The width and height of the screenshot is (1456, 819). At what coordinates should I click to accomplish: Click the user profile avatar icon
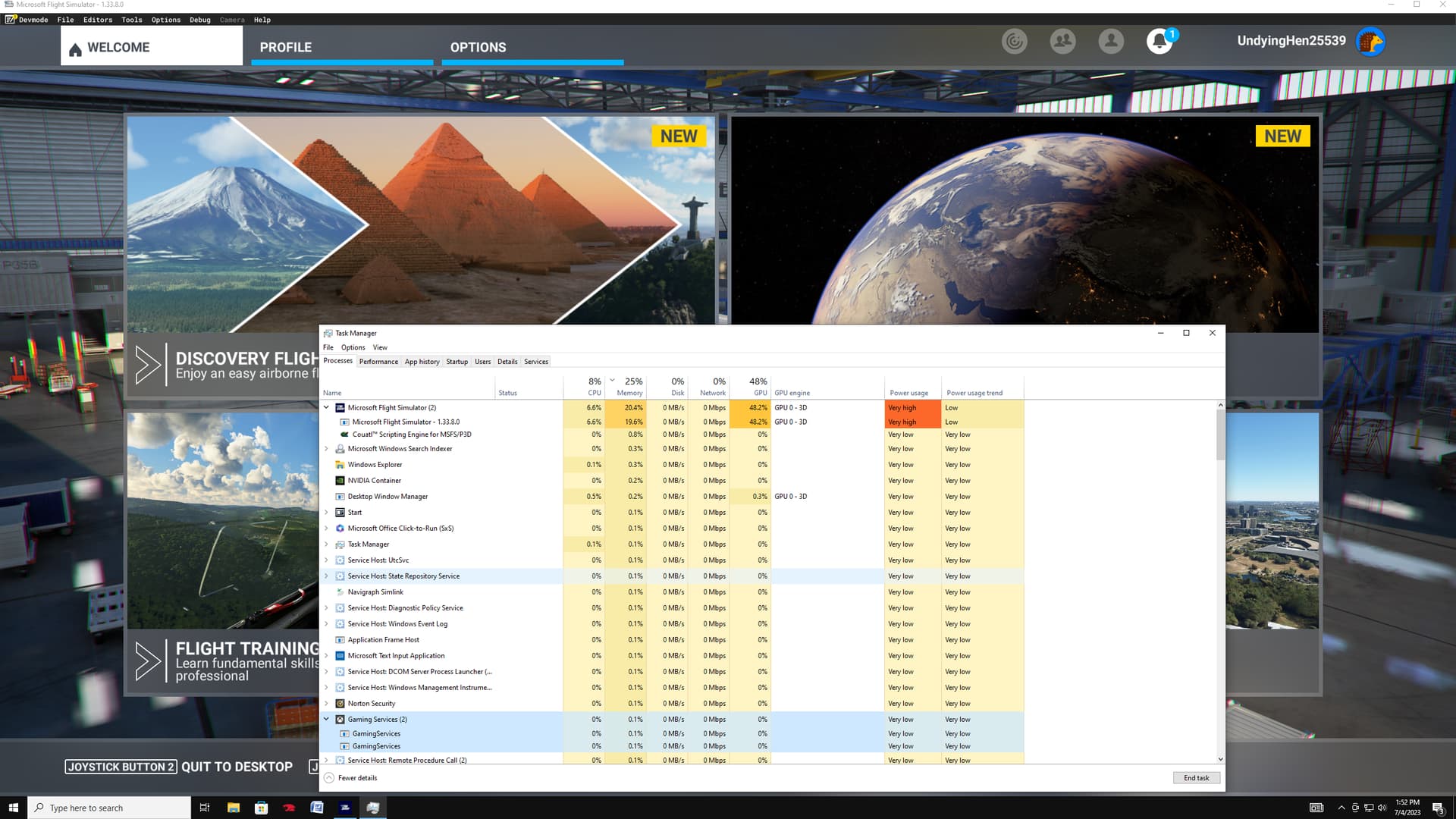pos(1370,41)
